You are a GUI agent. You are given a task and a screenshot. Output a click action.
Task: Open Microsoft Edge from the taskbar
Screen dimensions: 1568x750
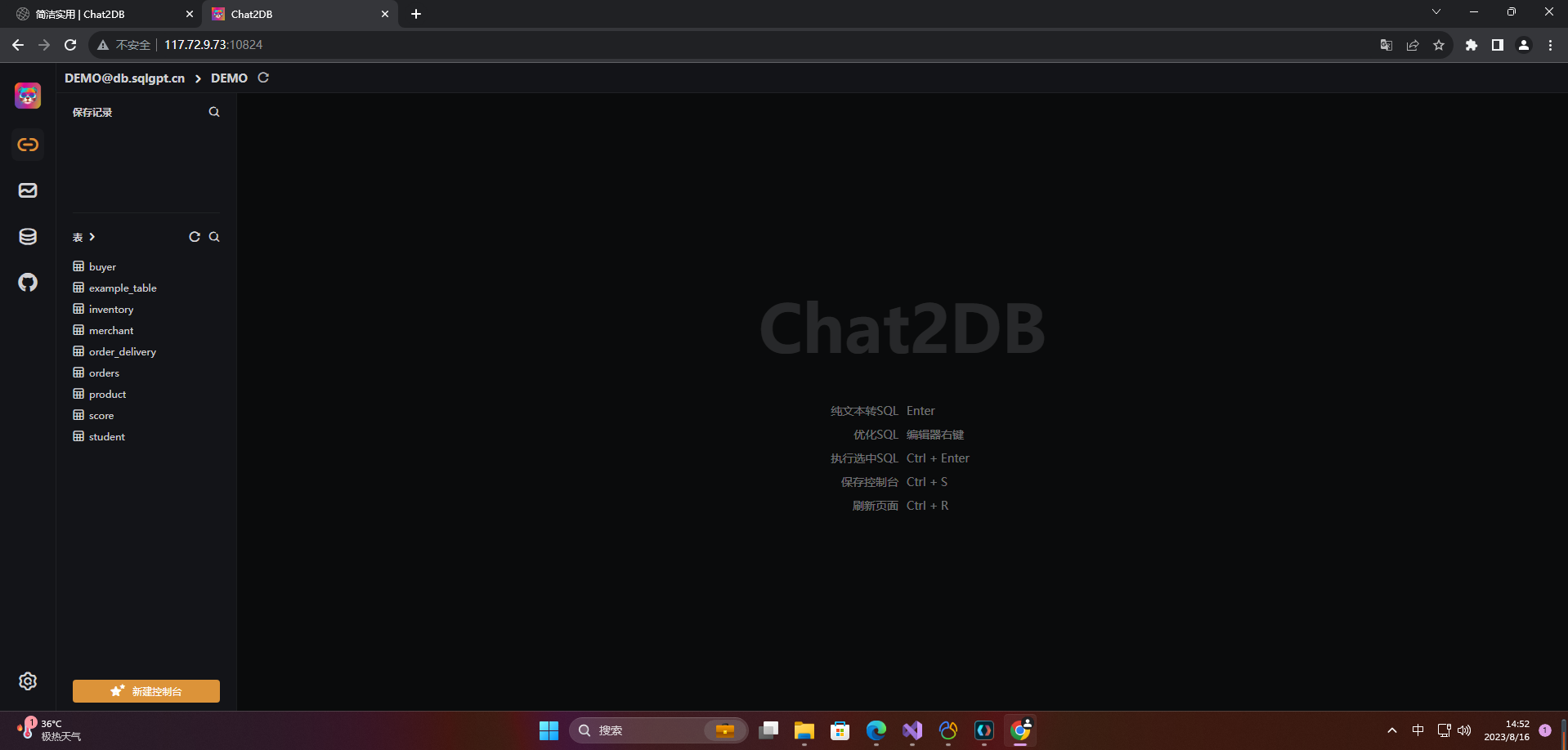point(876,730)
